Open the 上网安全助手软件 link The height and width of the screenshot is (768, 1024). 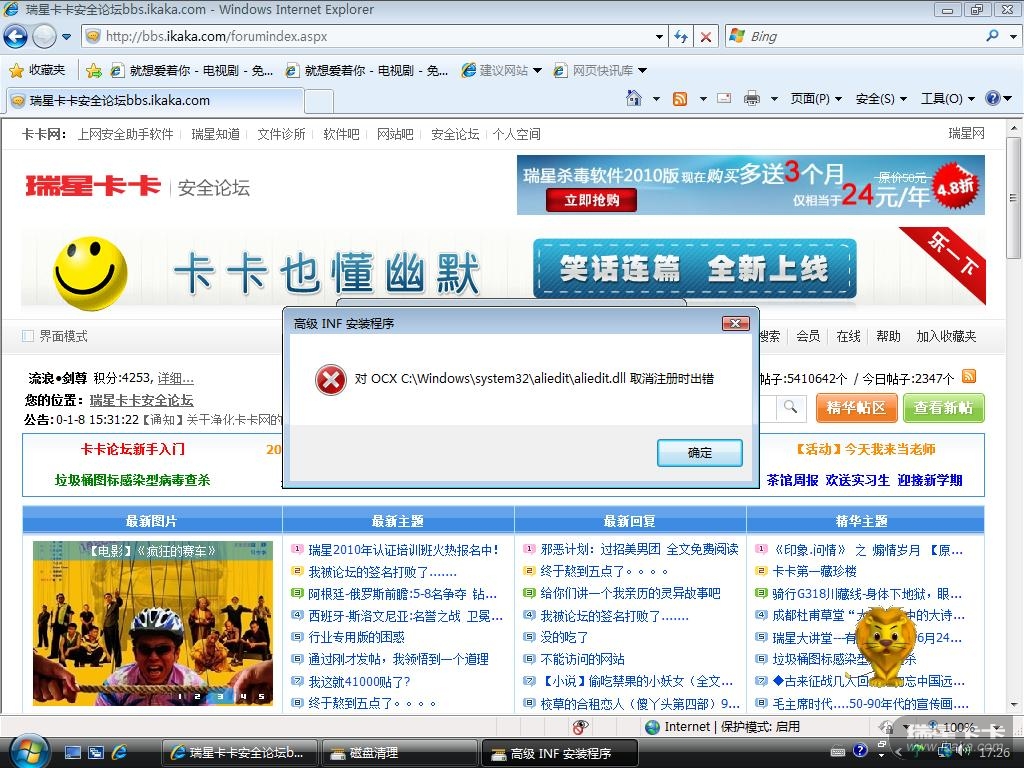(125, 134)
